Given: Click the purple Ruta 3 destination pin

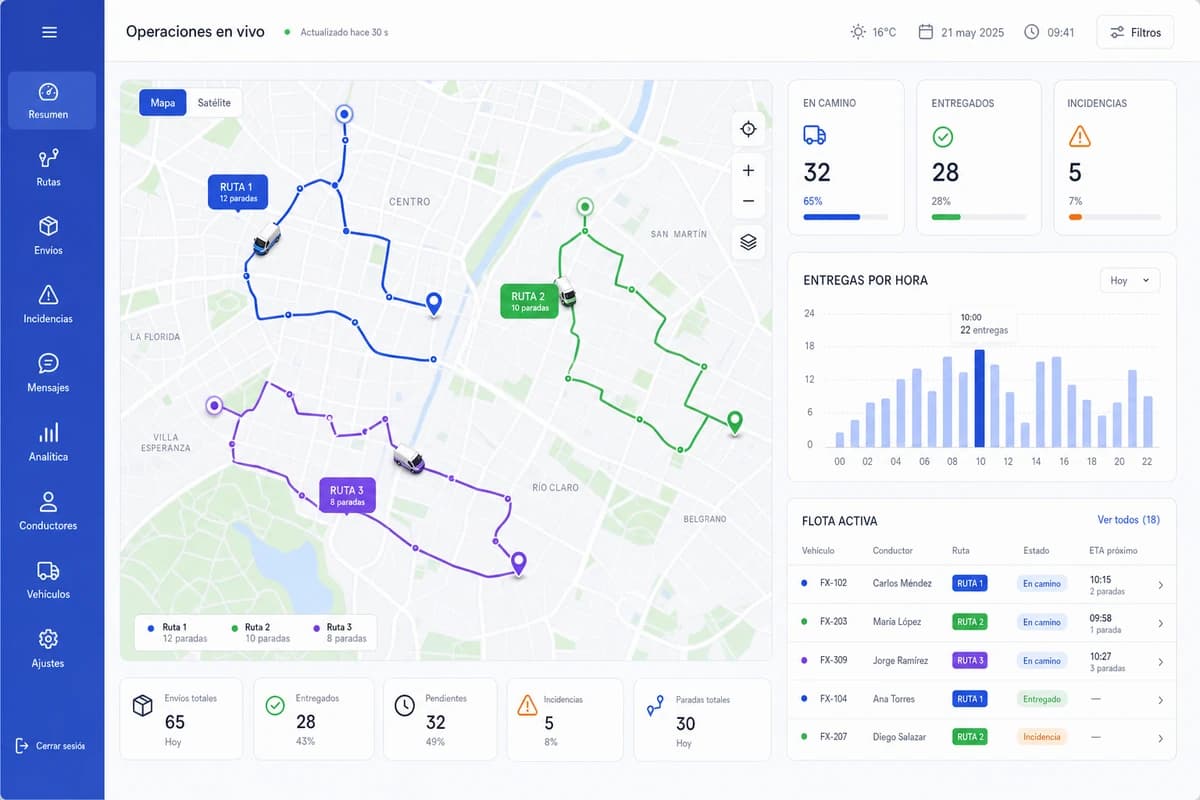Looking at the screenshot, I should click(518, 564).
